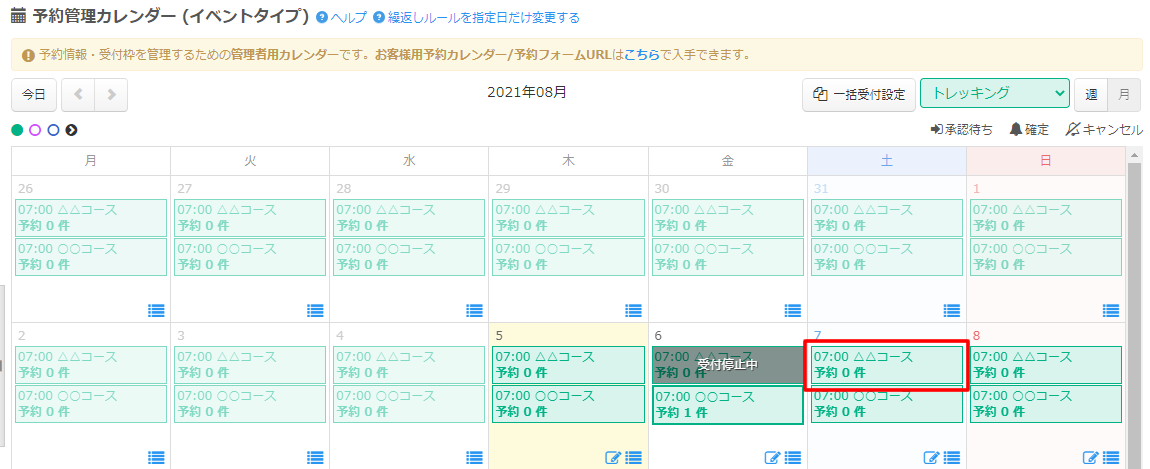The height and width of the screenshot is (469, 1150).
Task: Open the こちら link in the notice banner
Action: coord(641,55)
